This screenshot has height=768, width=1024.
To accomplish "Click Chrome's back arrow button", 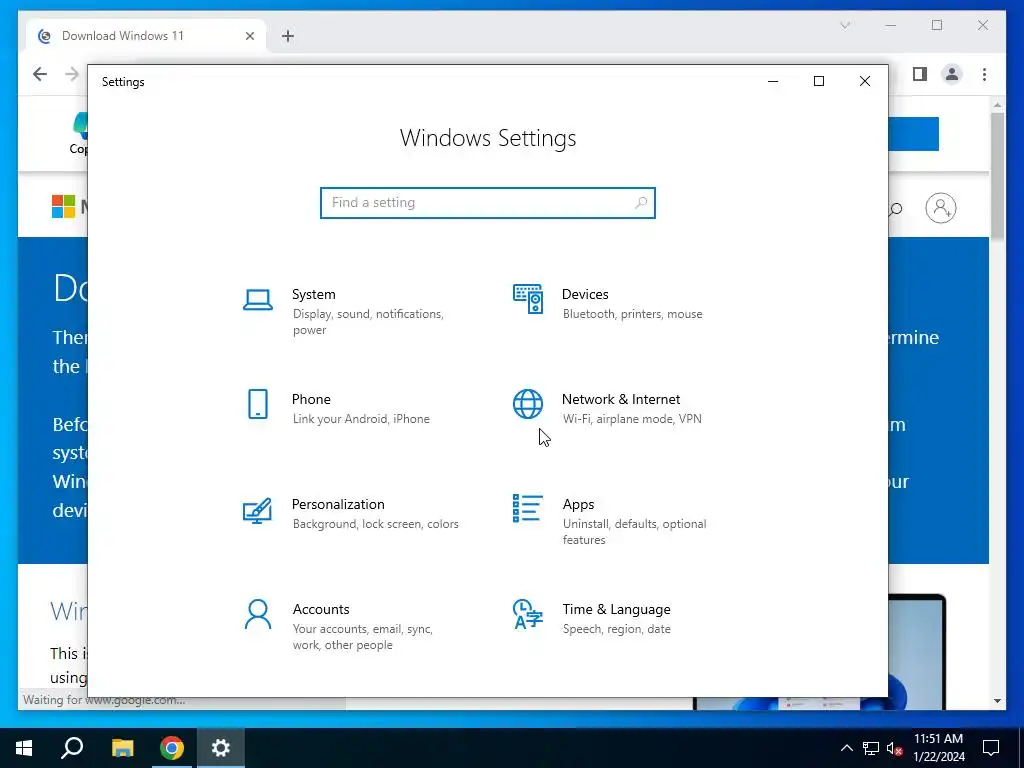I will pos(40,74).
